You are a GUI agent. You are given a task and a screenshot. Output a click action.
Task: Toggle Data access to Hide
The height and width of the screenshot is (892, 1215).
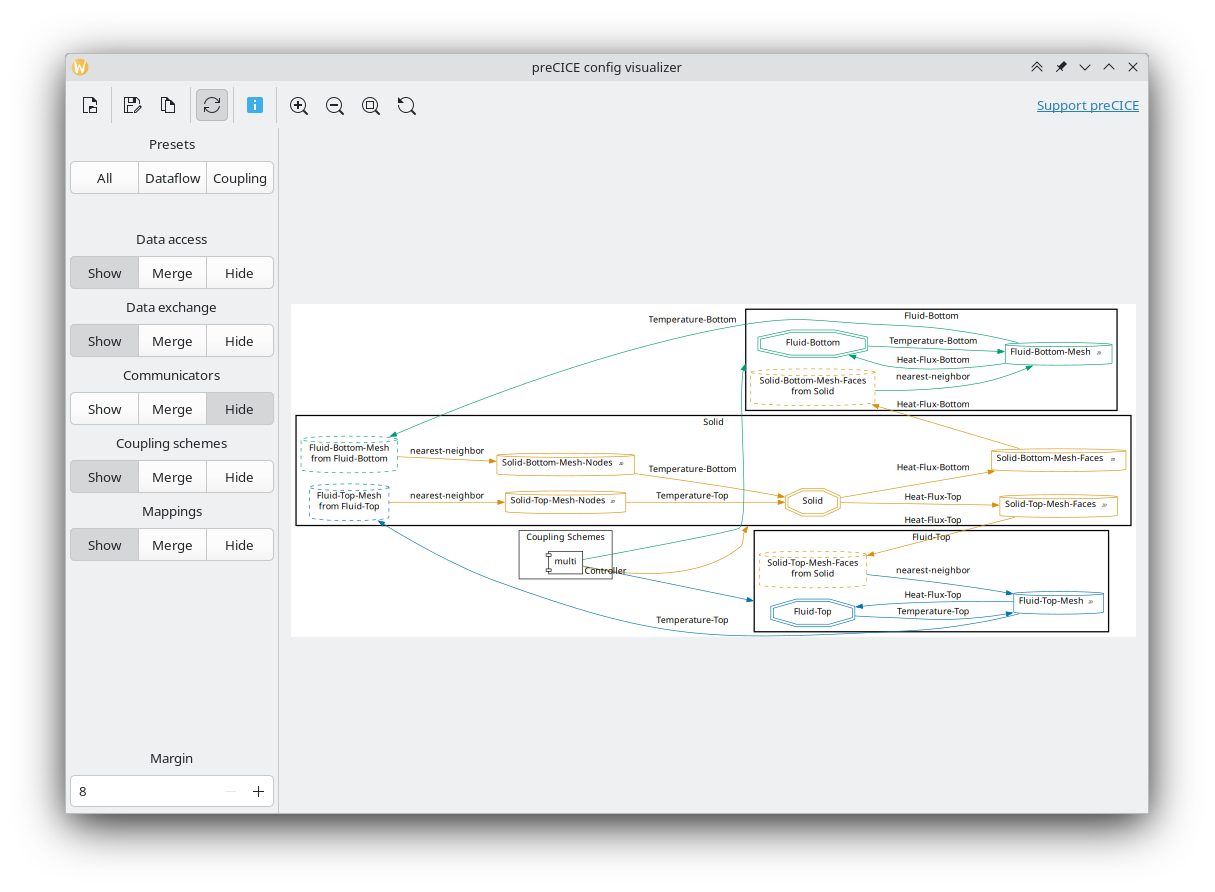point(239,272)
